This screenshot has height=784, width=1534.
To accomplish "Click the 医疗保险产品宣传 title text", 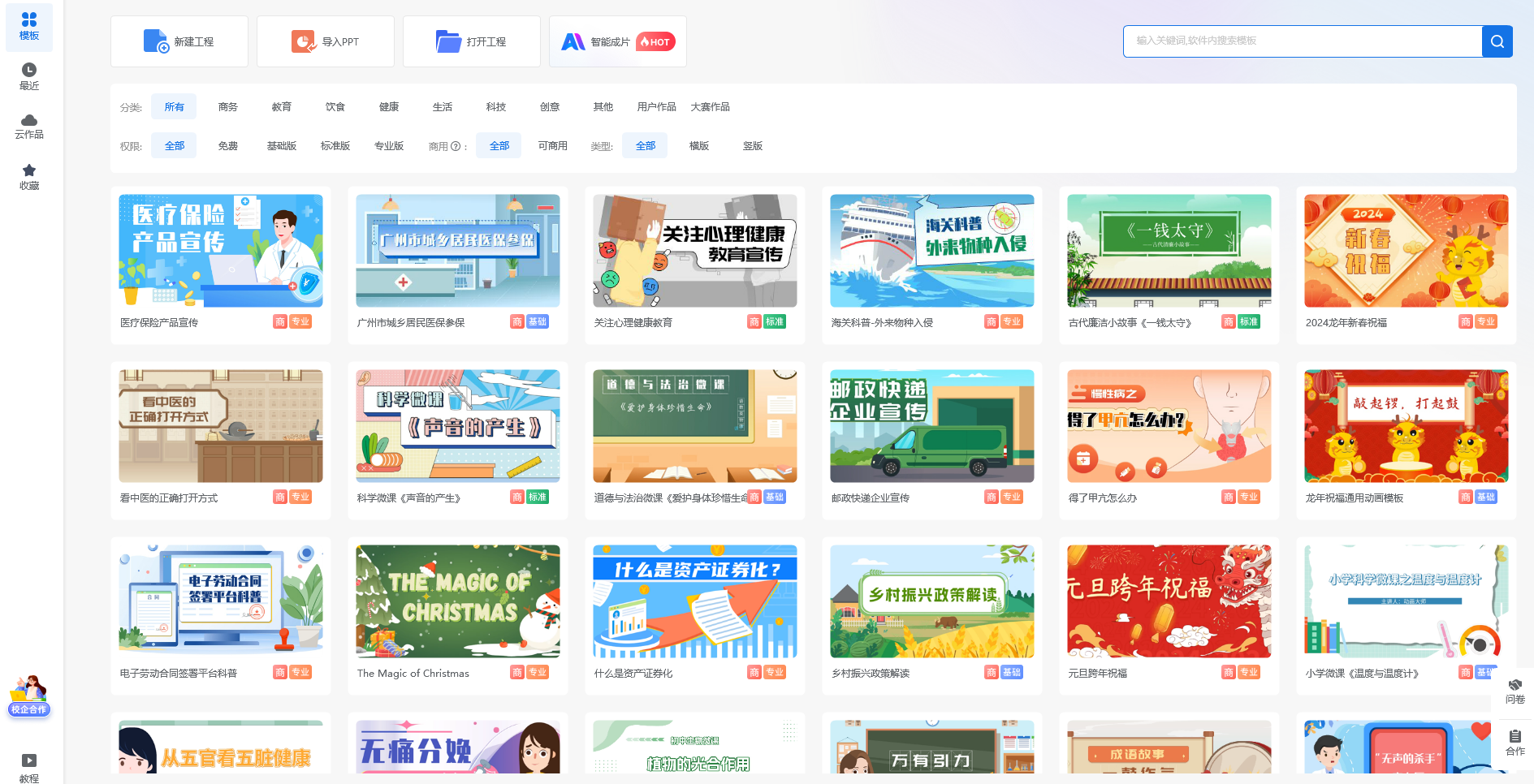I will (x=159, y=323).
